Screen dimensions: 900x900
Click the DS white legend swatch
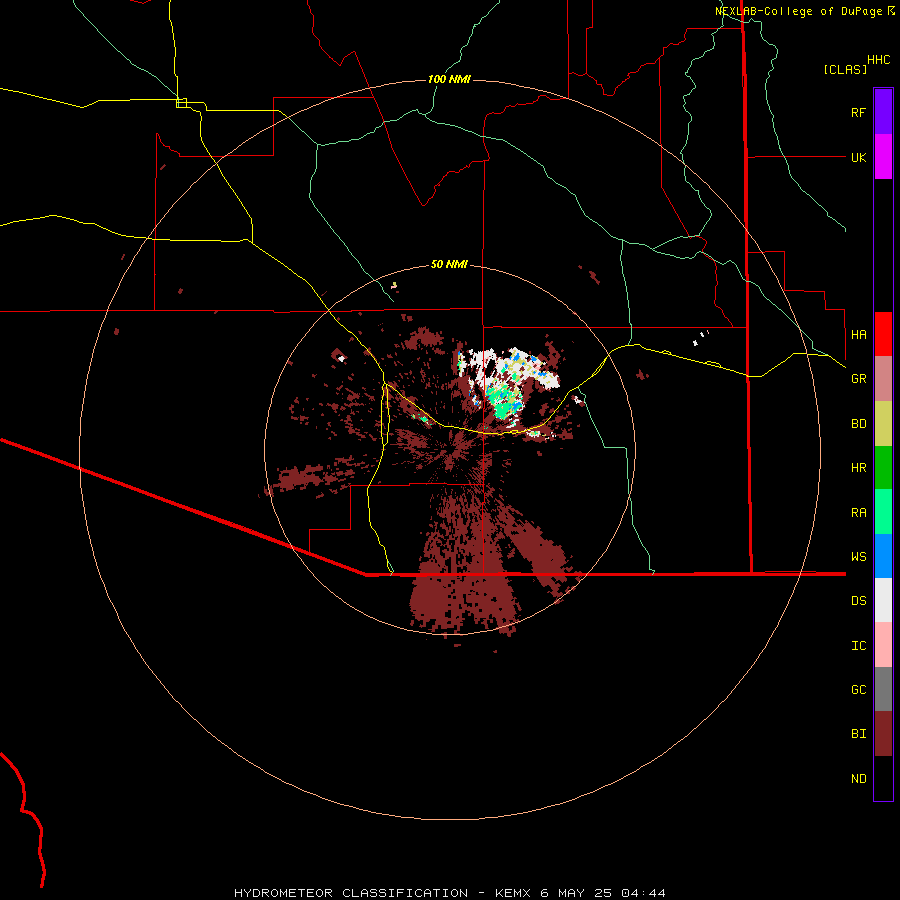click(x=883, y=600)
